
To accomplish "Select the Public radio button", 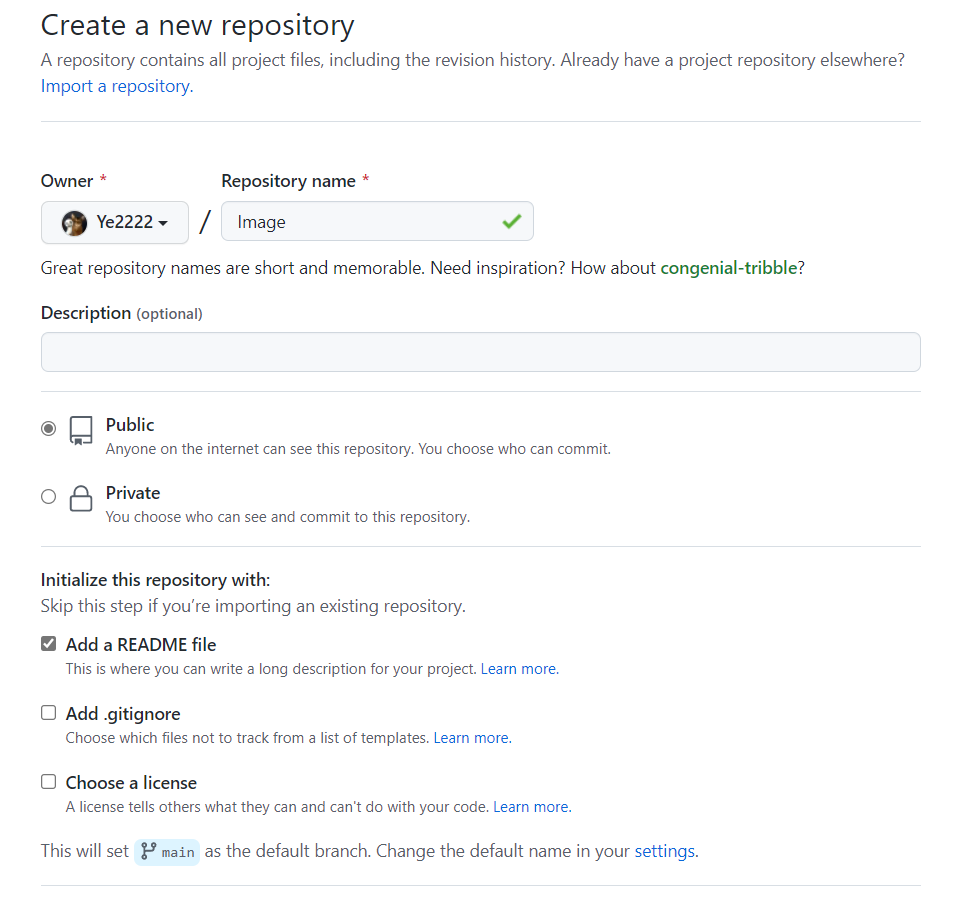I will pyautogui.click(x=48, y=428).
